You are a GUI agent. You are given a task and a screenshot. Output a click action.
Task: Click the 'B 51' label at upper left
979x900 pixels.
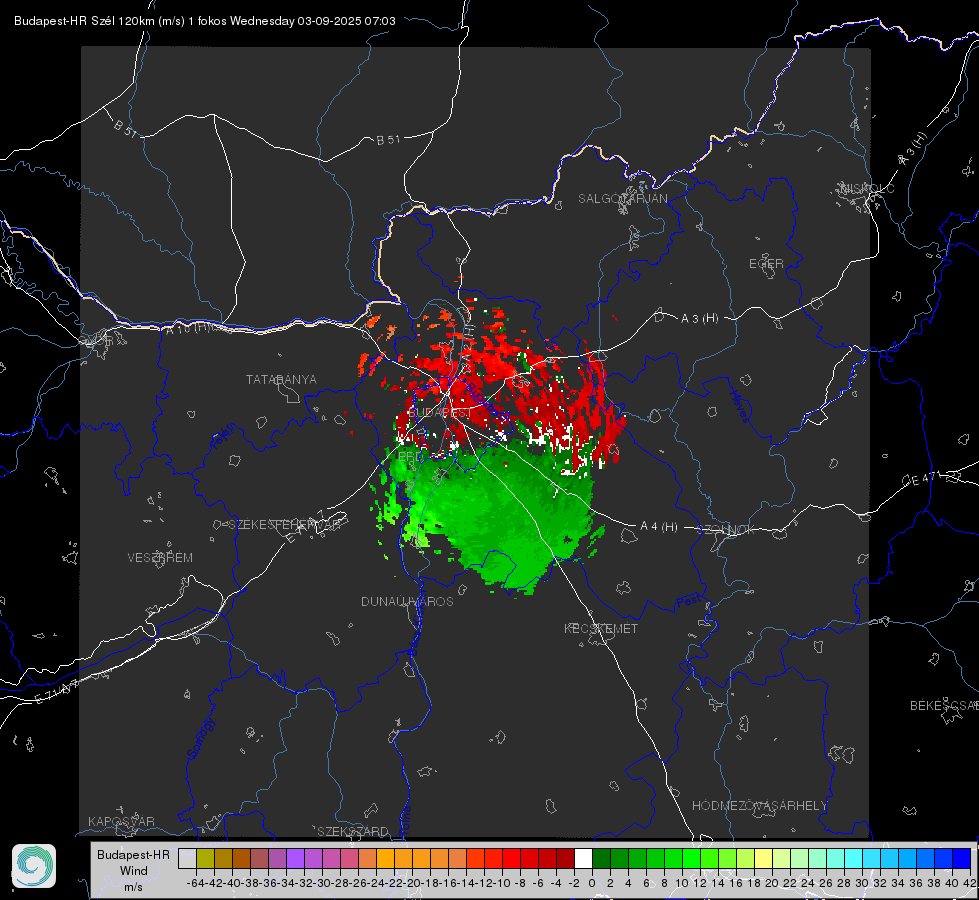(125, 128)
